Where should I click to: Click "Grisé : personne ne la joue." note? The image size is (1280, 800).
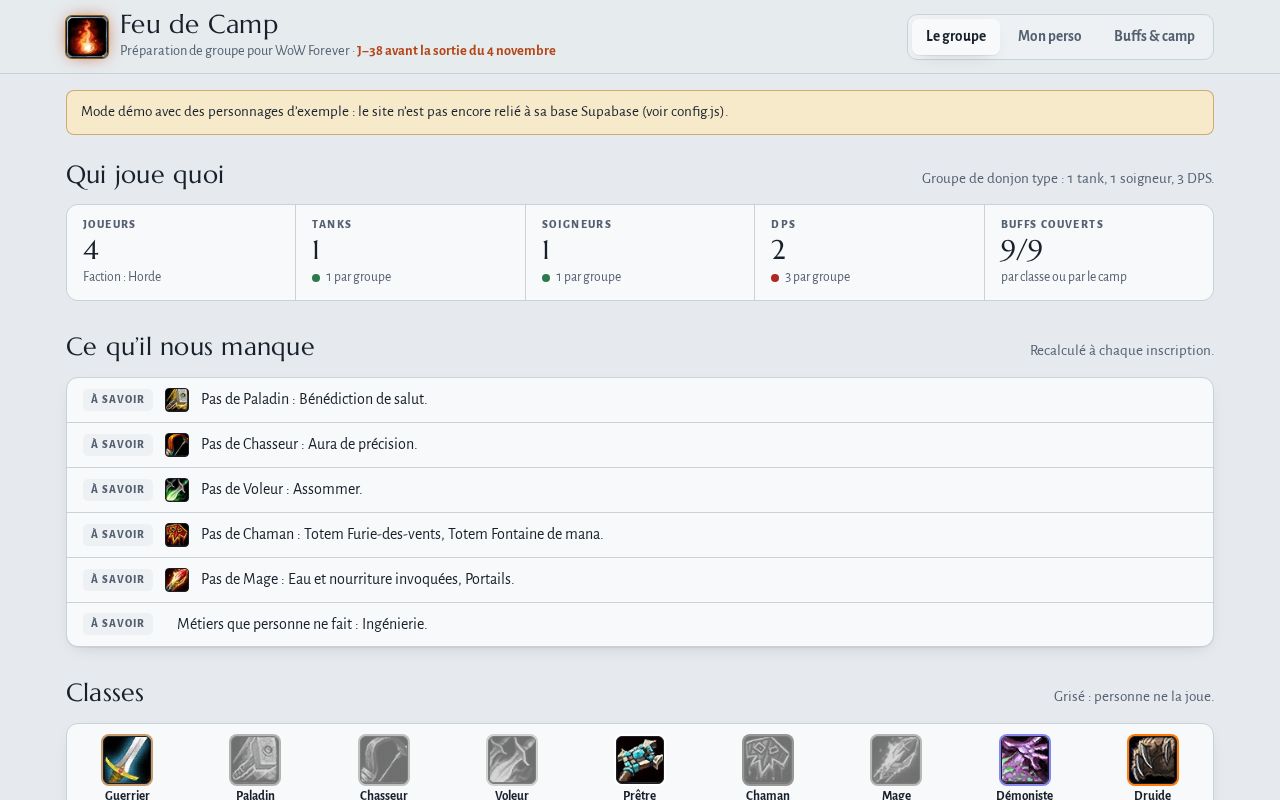[x=1134, y=697]
